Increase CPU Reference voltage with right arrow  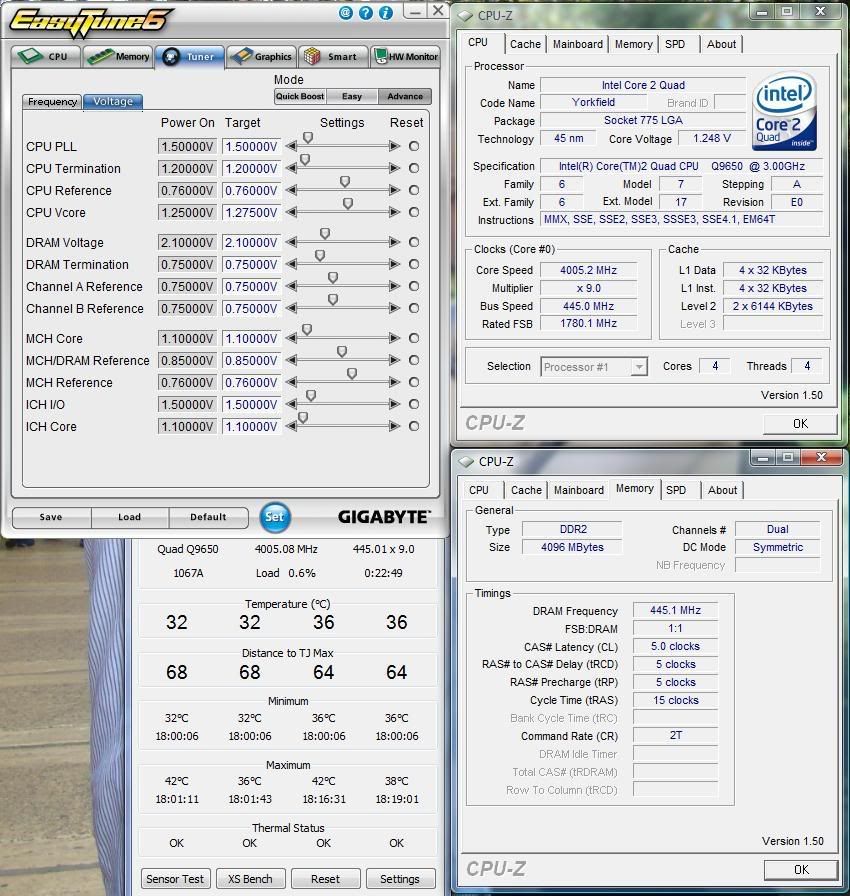point(394,190)
